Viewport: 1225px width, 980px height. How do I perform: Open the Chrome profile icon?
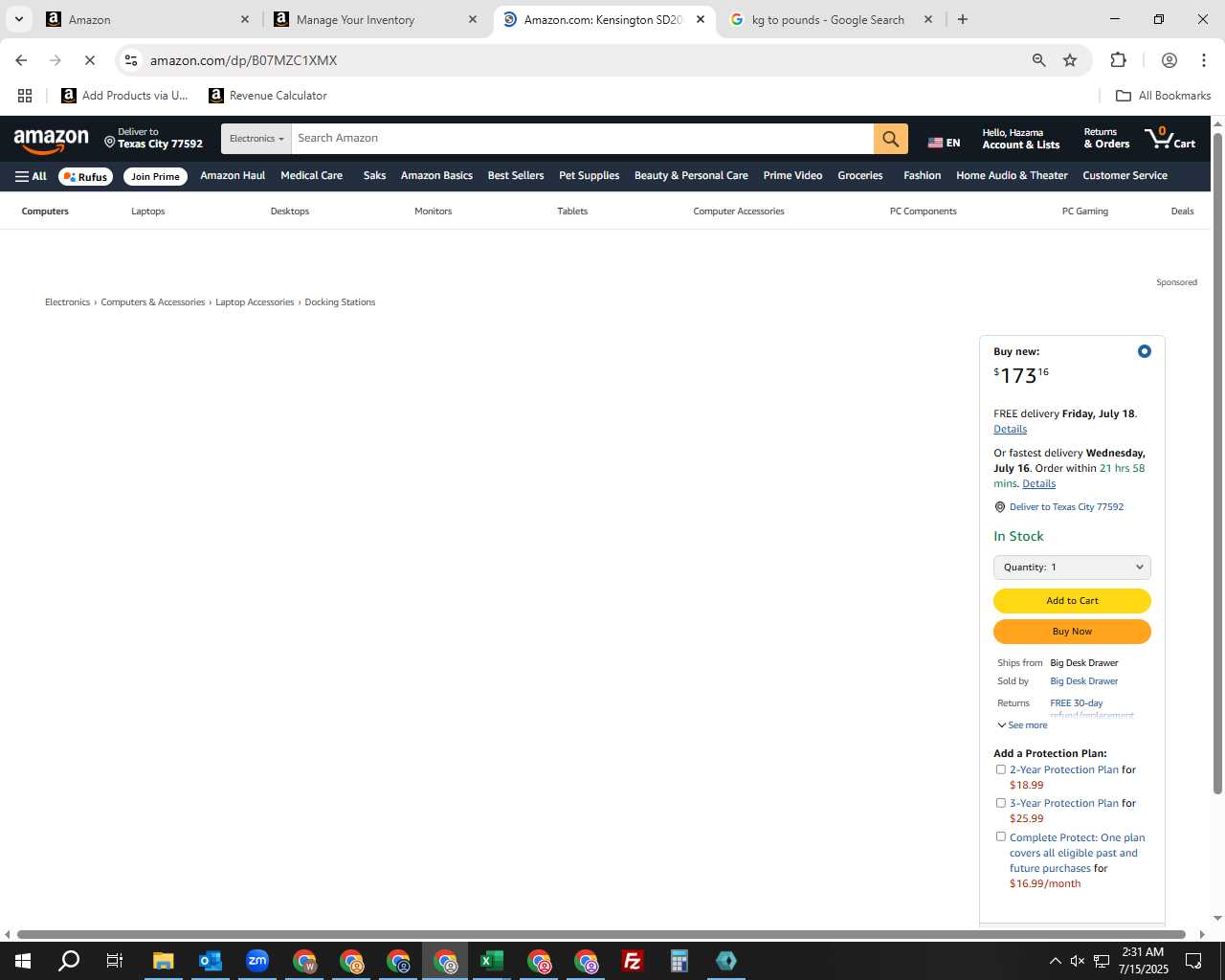tap(1169, 60)
